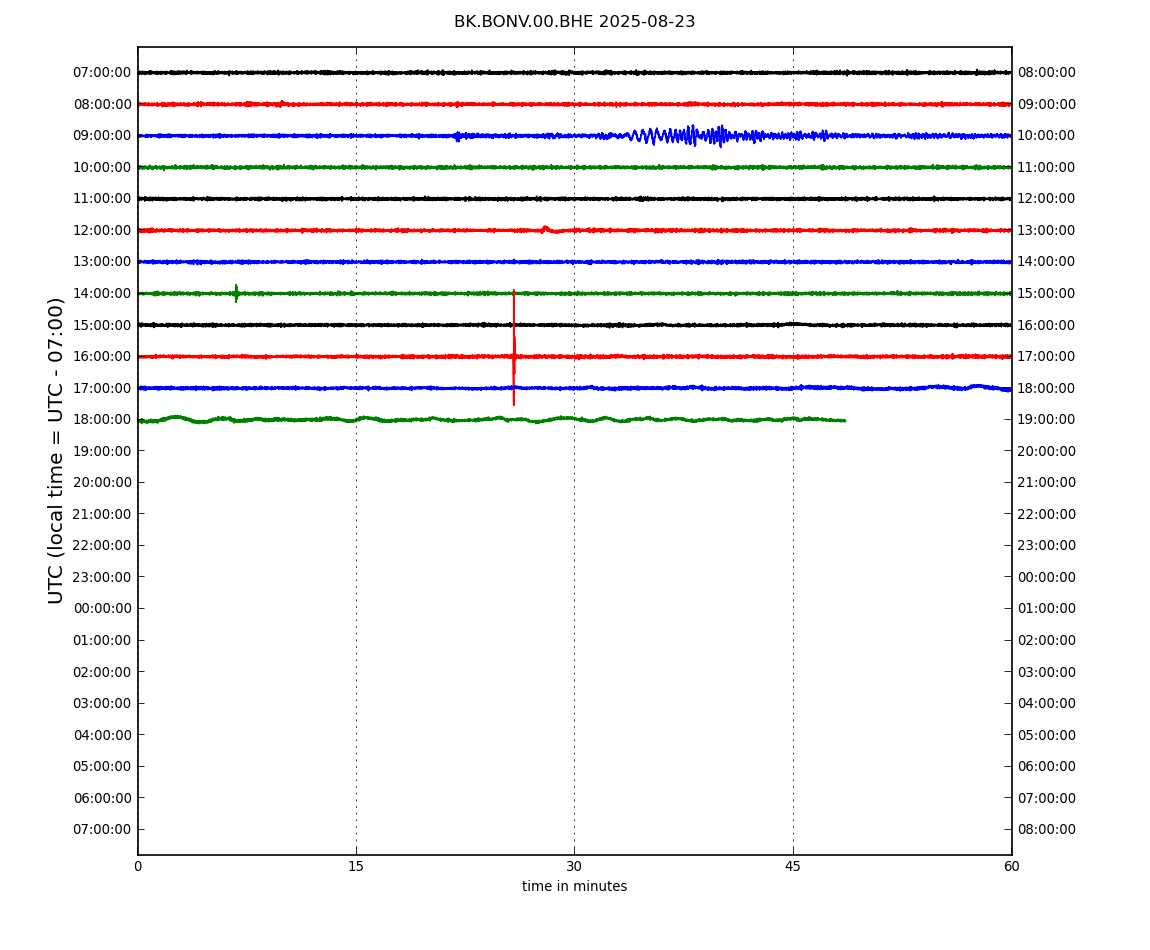The width and height of the screenshot is (1150, 950).
Task: Click the 'time in minutes' axis label
Action: point(574,886)
